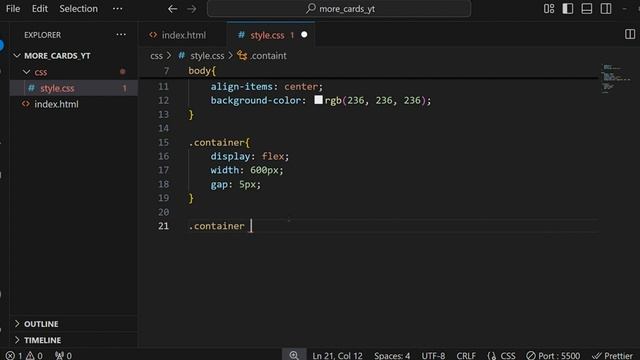Viewport: 640px width, 360px height.
Task: Open the rgb(236, 236, 236) color swatch
Action: [318, 100]
